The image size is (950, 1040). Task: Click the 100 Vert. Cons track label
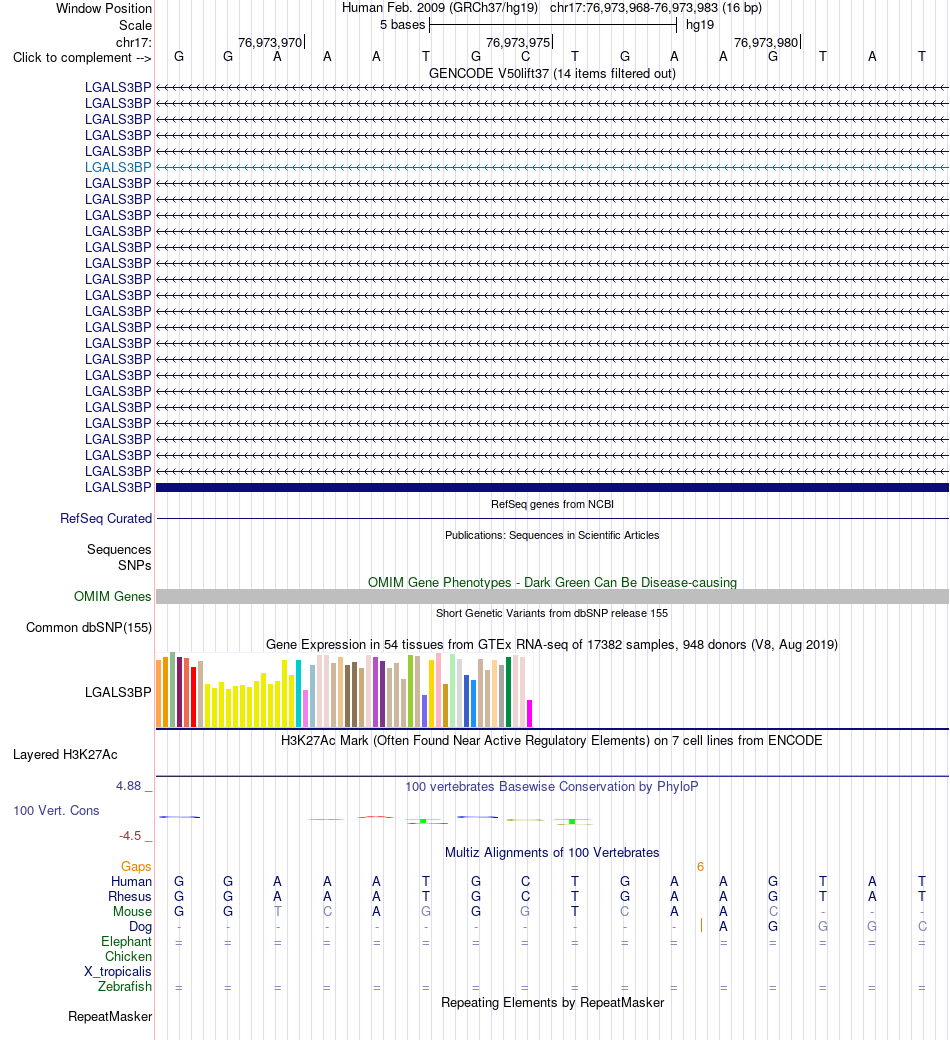coord(56,811)
